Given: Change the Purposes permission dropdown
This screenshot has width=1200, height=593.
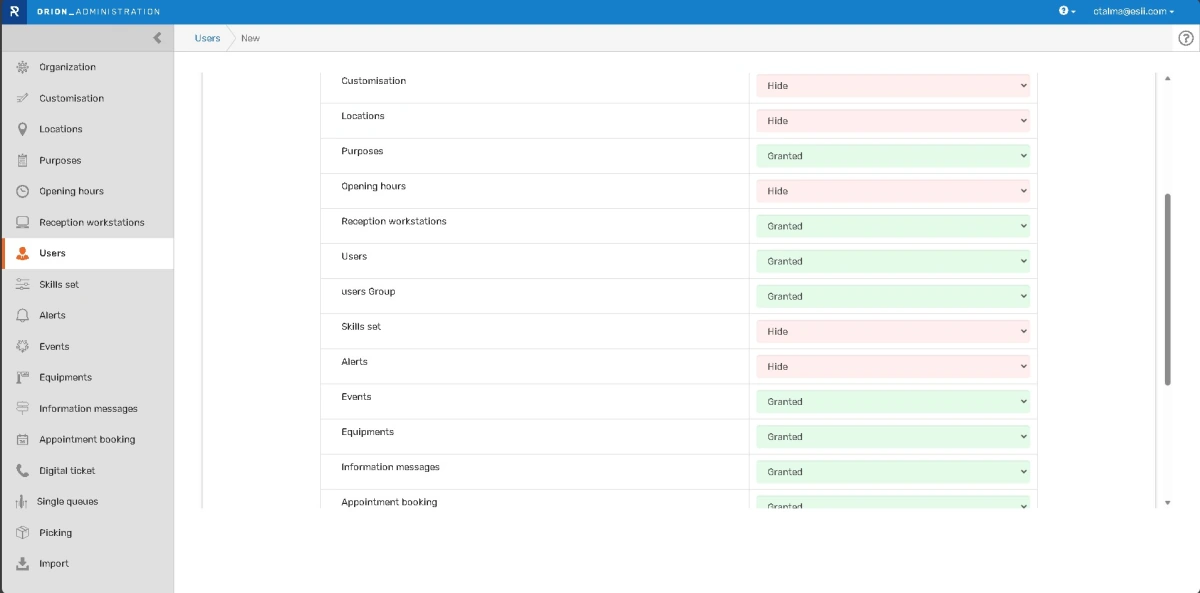Looking at the screenshot, I should 892,156.
